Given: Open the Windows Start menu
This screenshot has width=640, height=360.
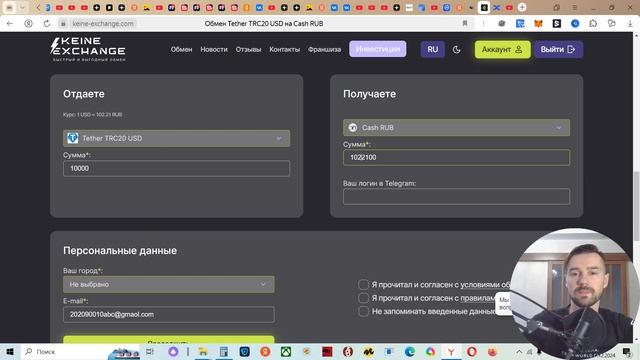Looking at the screenshot, I should (x=10, y=351).
